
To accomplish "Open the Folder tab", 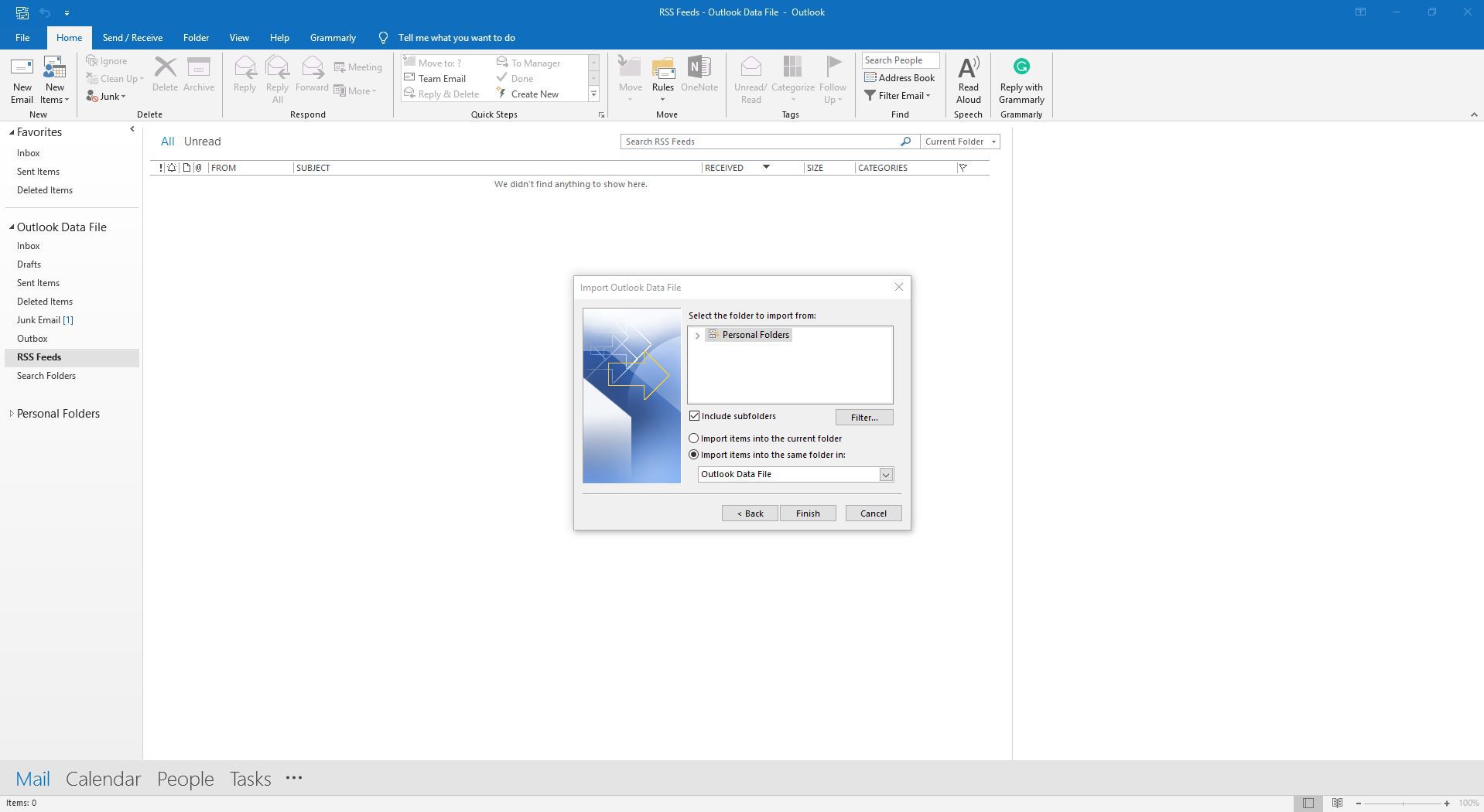I will coord(196,38).
